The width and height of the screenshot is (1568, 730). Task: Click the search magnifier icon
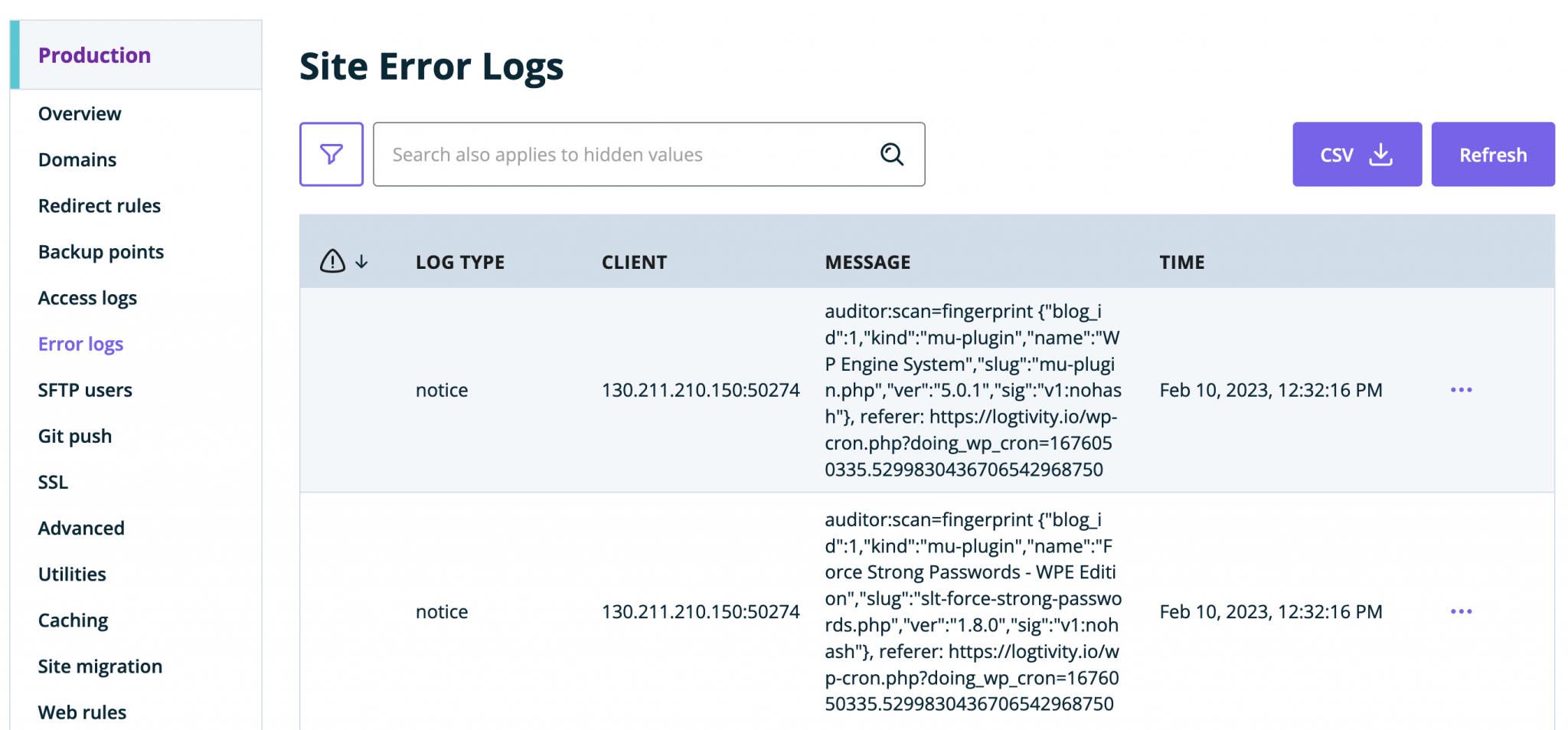890,154
